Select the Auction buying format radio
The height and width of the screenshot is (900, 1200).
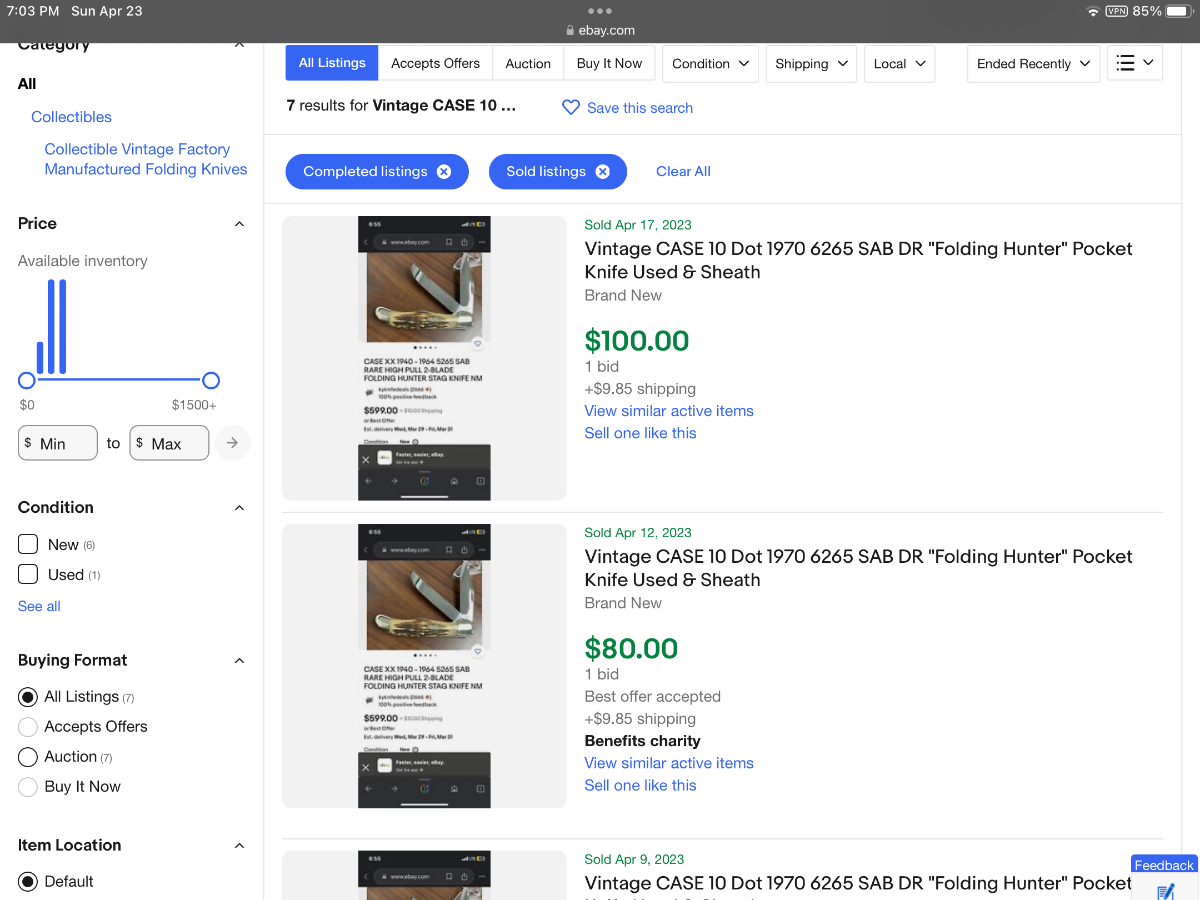point(28,757)
